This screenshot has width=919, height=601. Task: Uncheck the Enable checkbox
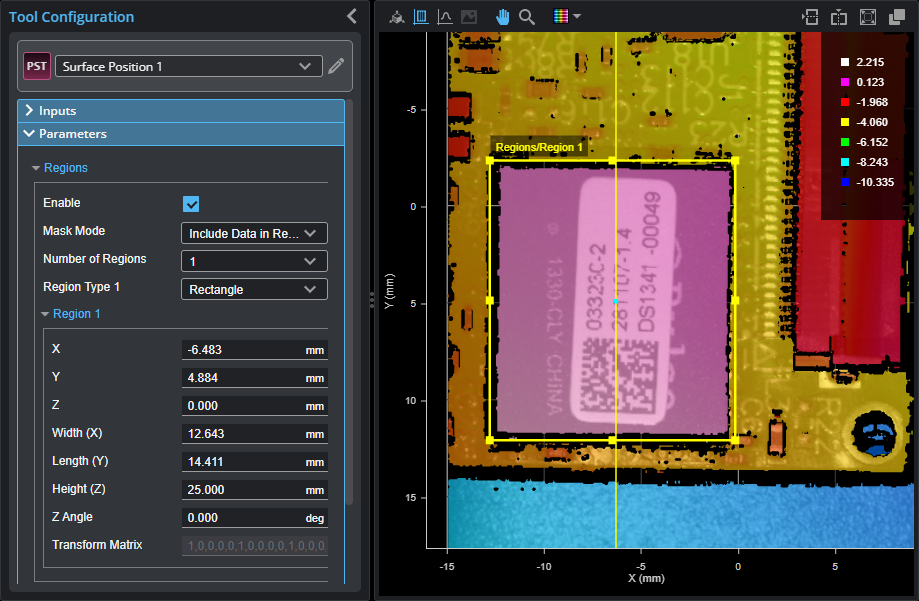pos(192,204)
